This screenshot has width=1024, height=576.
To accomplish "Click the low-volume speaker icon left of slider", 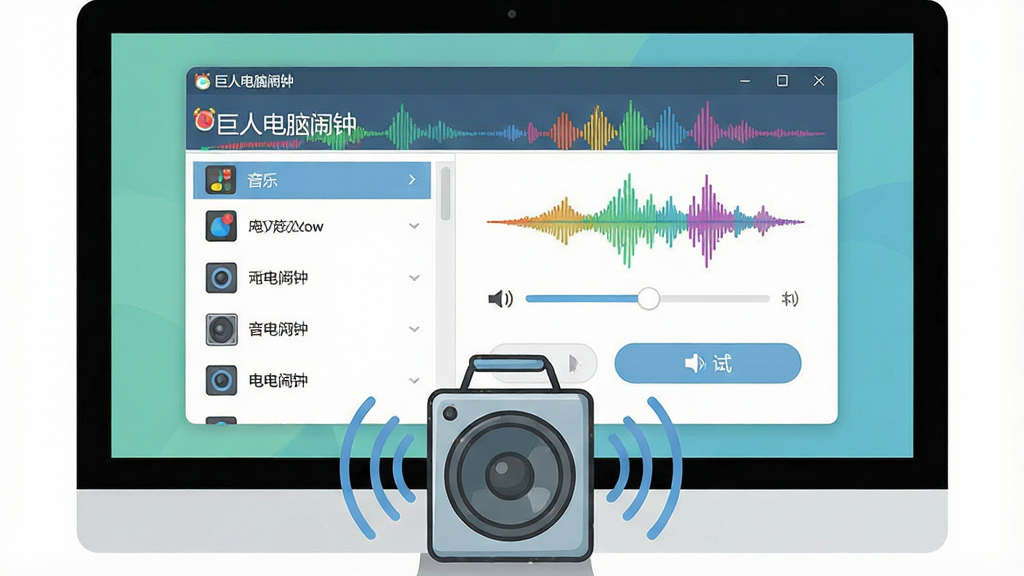I will [x=500, y=299].
